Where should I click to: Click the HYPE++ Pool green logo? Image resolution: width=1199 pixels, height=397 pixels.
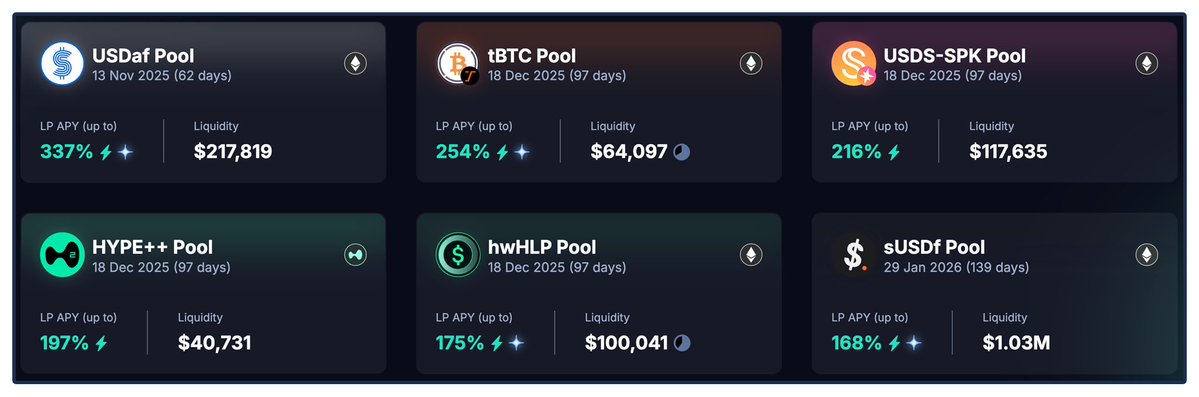point(62,255)
